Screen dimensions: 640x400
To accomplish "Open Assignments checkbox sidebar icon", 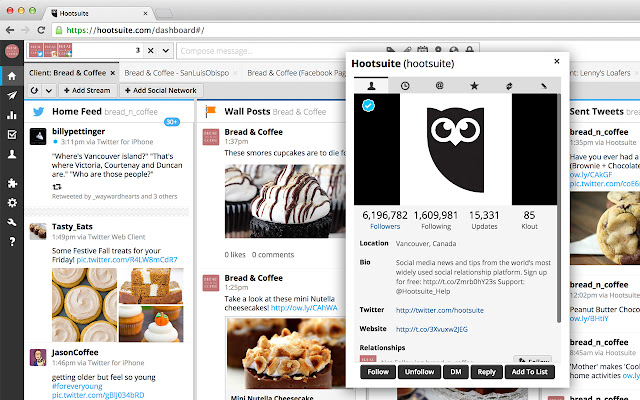I will [x=12, y=134].
